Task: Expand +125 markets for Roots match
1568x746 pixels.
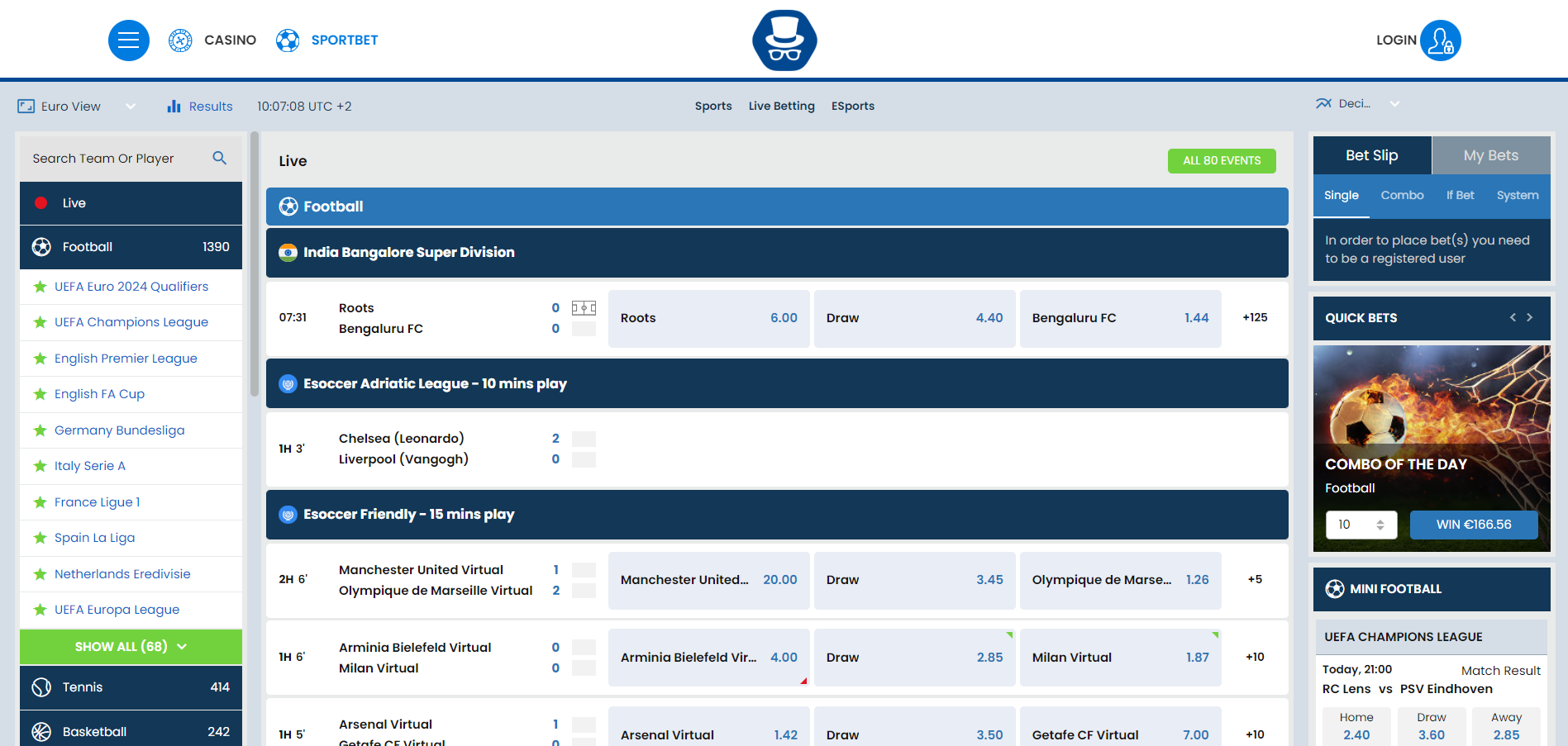Action: tap(1255, 317)
